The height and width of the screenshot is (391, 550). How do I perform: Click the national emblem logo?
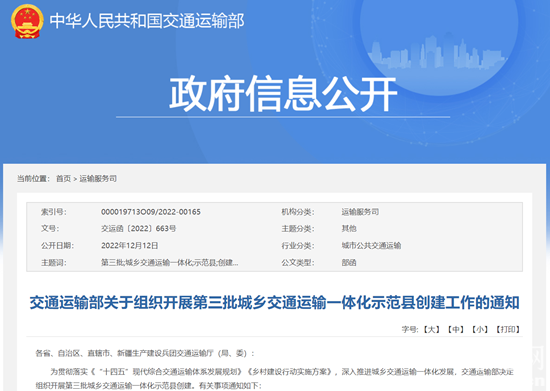pos(27,21)
